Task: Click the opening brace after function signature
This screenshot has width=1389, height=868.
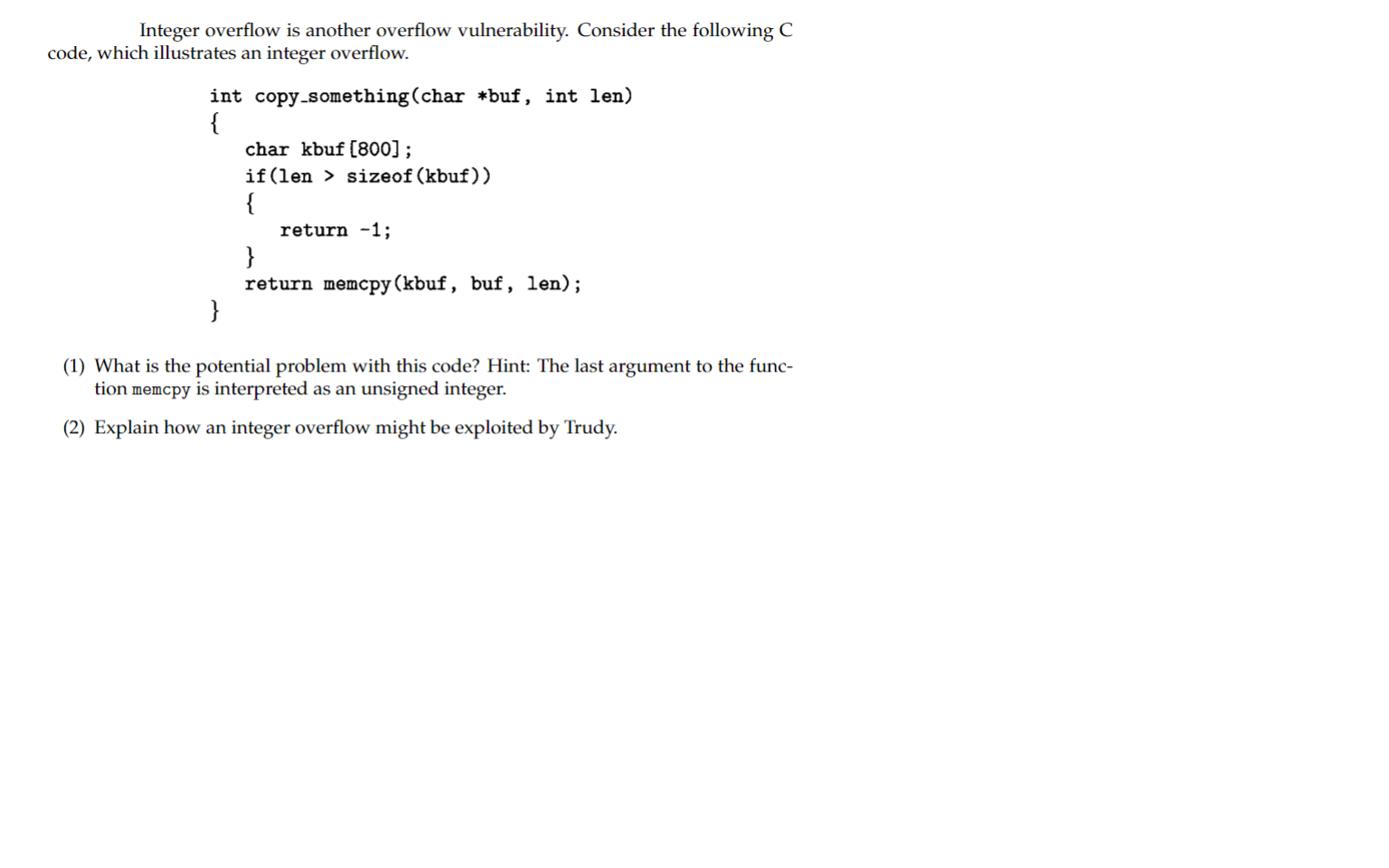Action: point(214,123)
